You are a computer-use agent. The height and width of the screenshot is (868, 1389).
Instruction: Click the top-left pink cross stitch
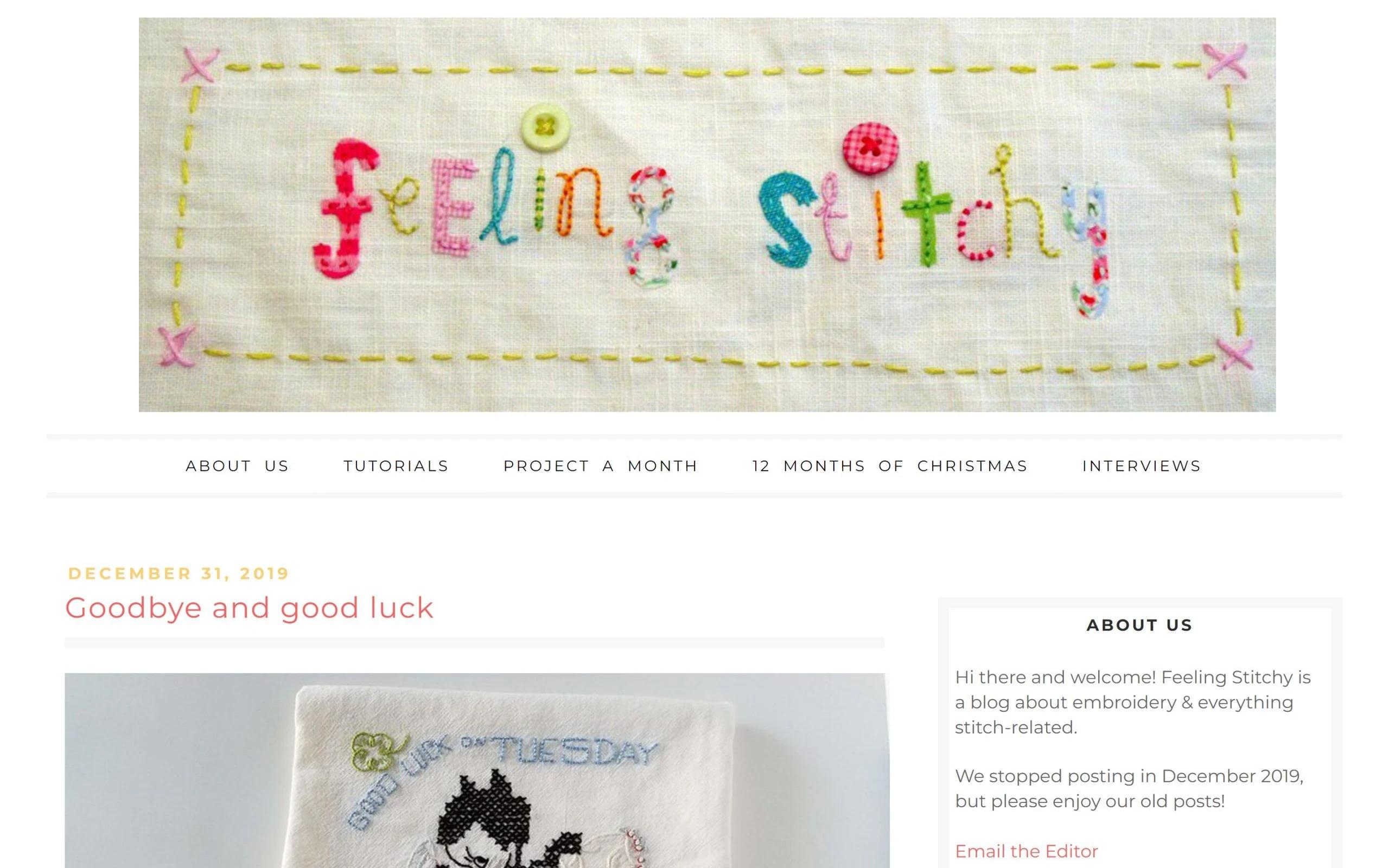click(x=199, y=65)
